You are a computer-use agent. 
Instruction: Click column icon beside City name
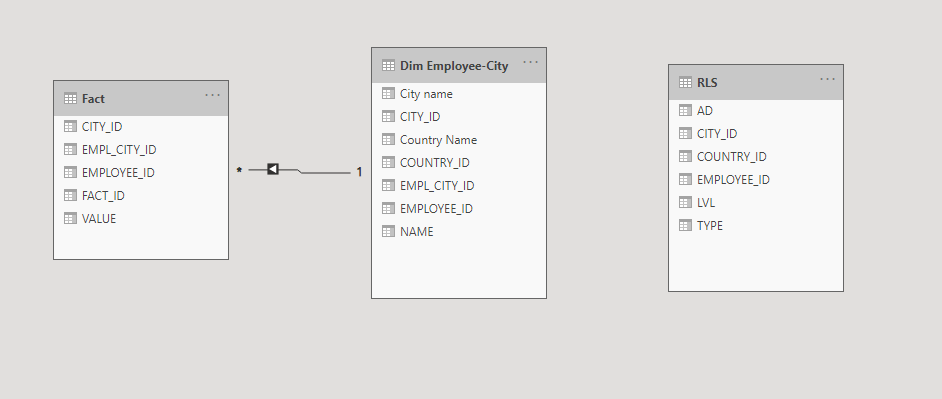(x=389, y=93)
